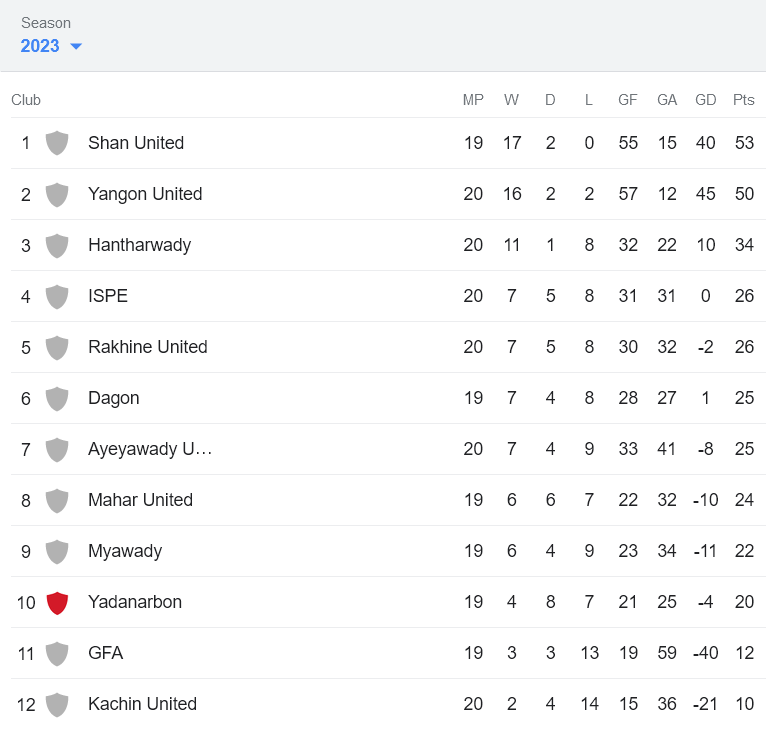Click the GFA shield icon
The width and height of the screenshot is (766, 731).
[57, 653]
